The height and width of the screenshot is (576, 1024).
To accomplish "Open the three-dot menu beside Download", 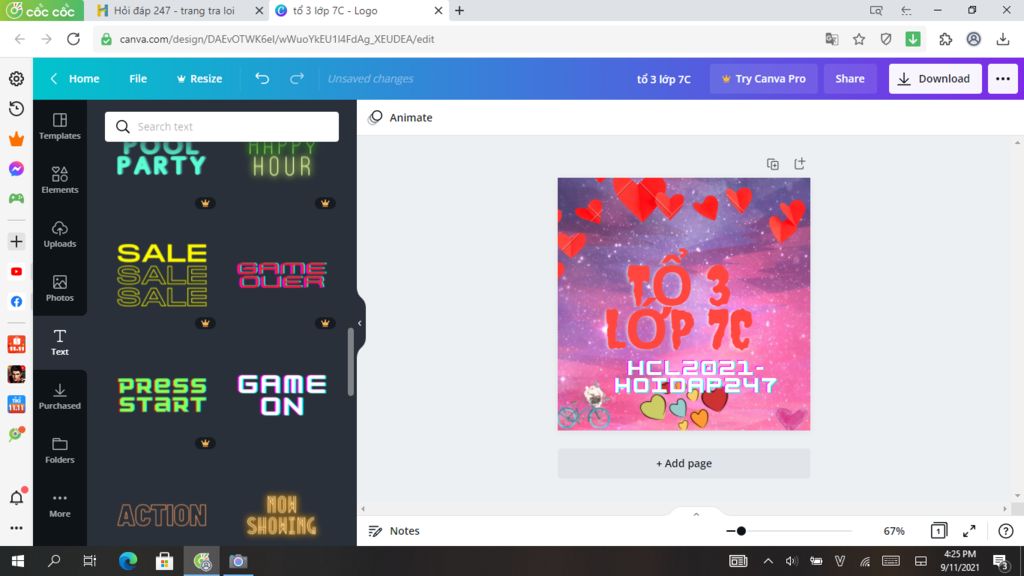I will pyautogui.click(x=1002, y=78).
